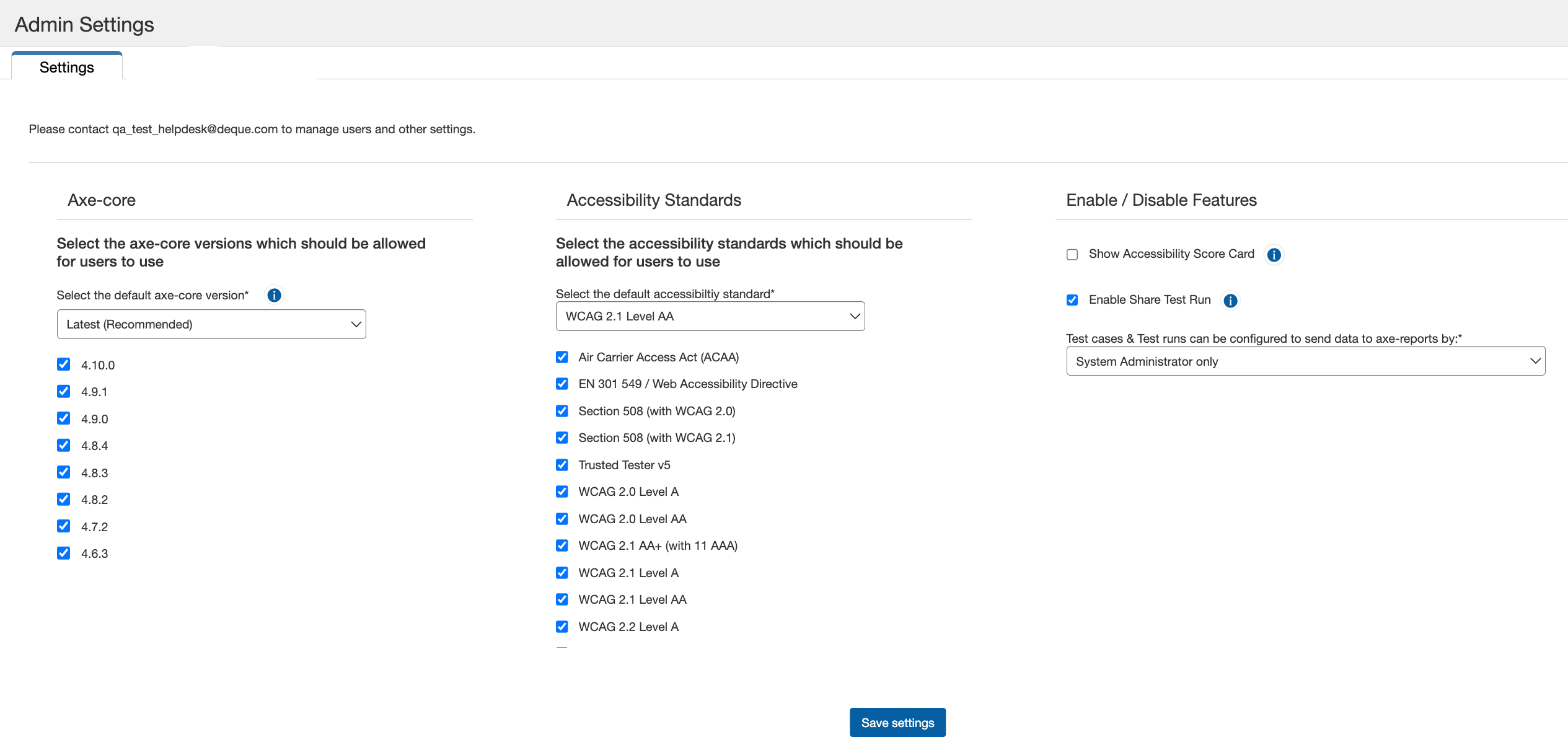Click info icon beside default axe-core version
Viewport: 1568px width, 750px height.
[274, 295]
